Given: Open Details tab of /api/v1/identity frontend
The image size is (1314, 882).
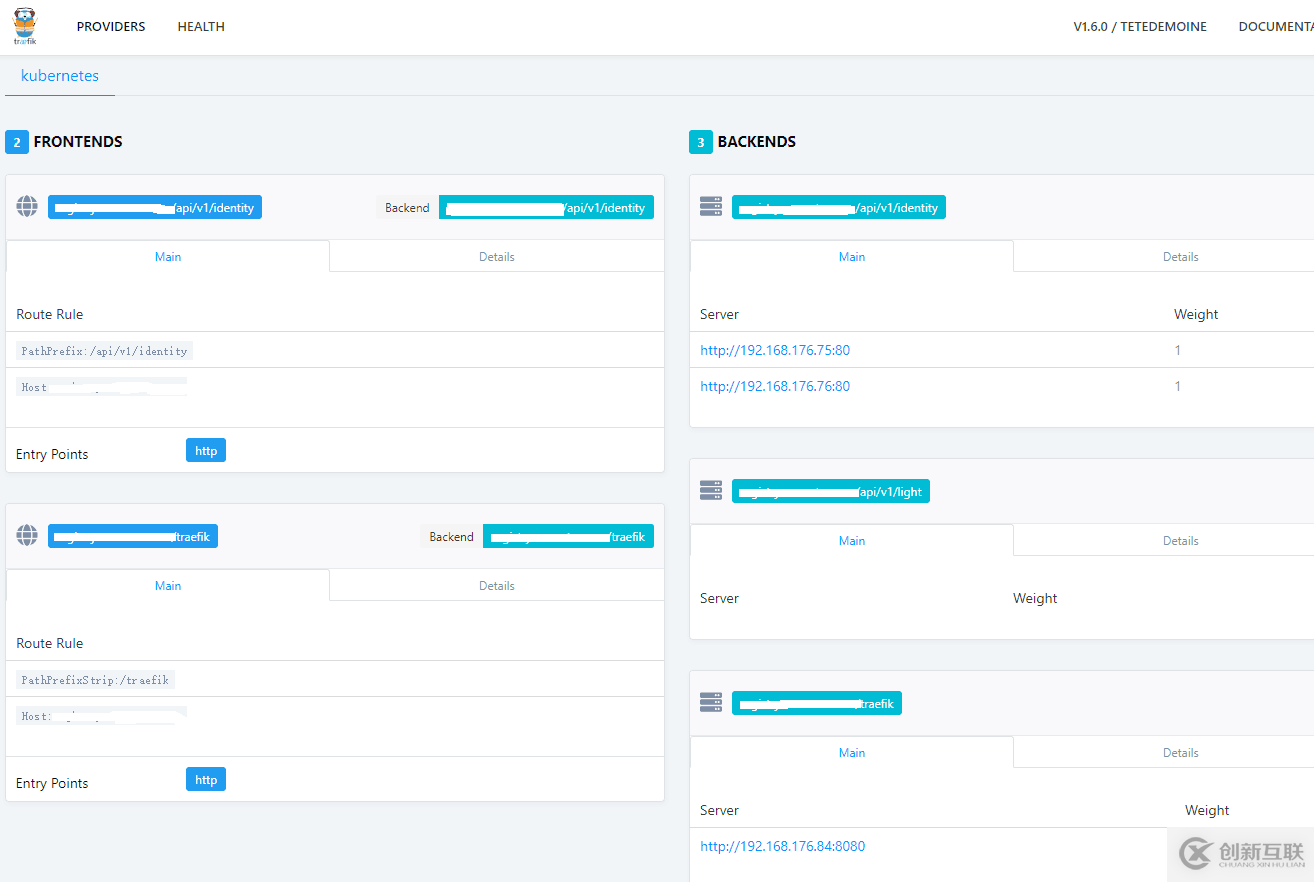Looking at the screenshot, I should (x=497, y=256).
